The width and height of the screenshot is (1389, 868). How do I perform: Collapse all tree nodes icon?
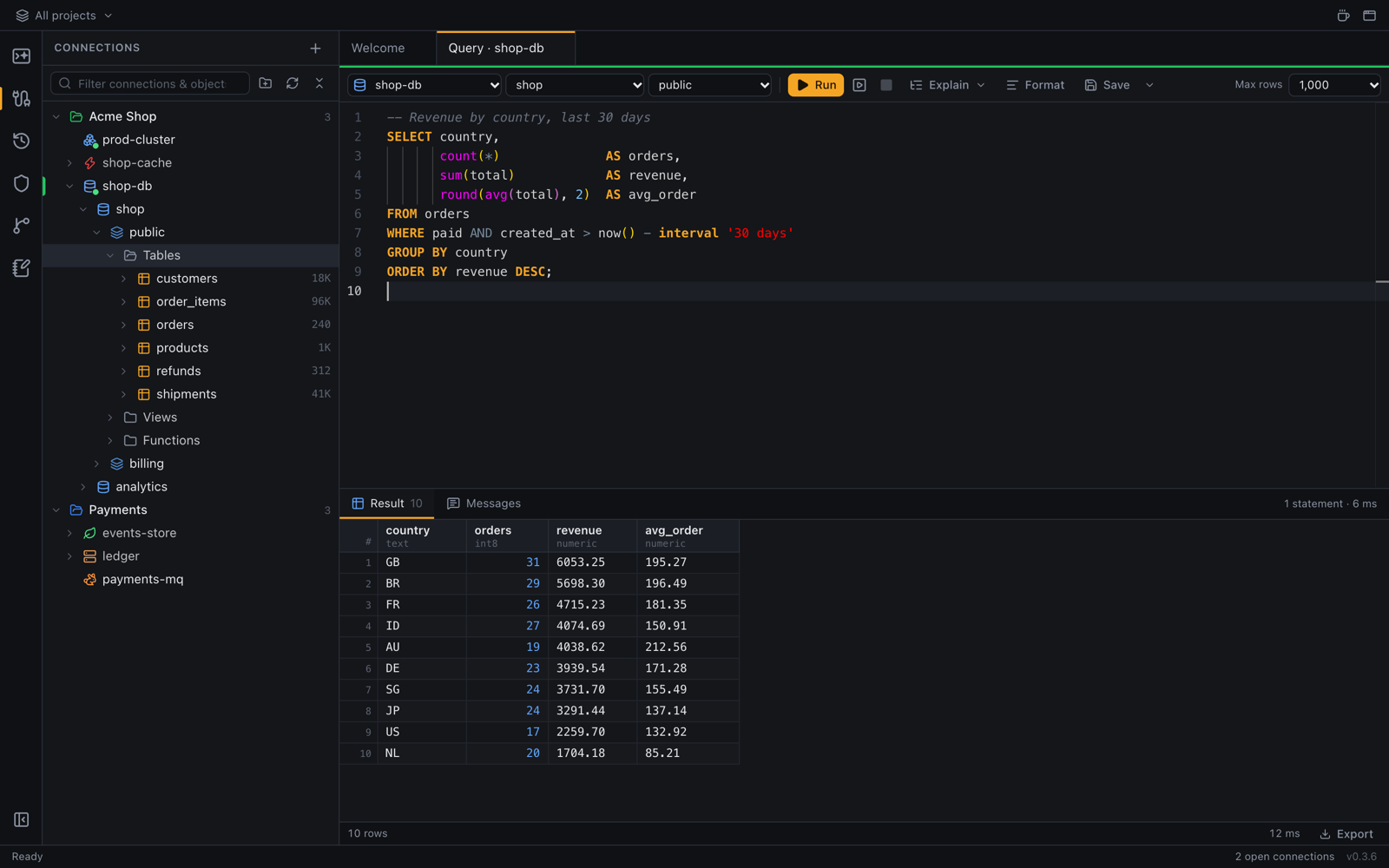319,83
